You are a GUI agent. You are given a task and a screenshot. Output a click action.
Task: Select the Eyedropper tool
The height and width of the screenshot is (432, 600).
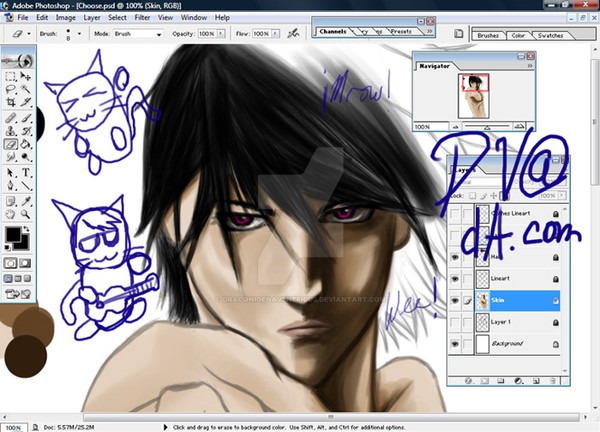tap(26, 201)
